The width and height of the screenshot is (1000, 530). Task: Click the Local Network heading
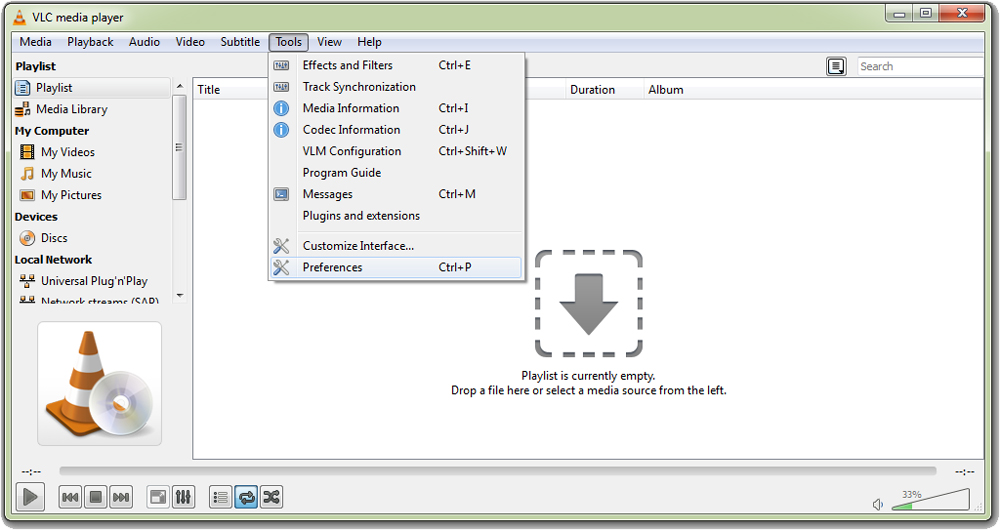pyautogui.click(x=54, y=260)
